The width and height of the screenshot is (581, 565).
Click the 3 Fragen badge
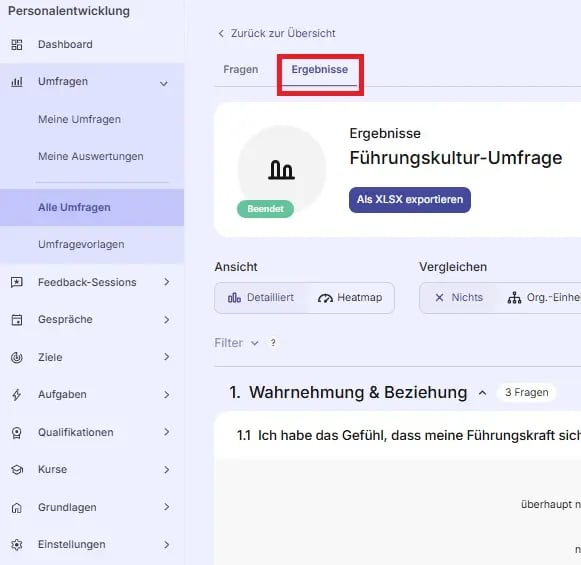tap(527, 393)
